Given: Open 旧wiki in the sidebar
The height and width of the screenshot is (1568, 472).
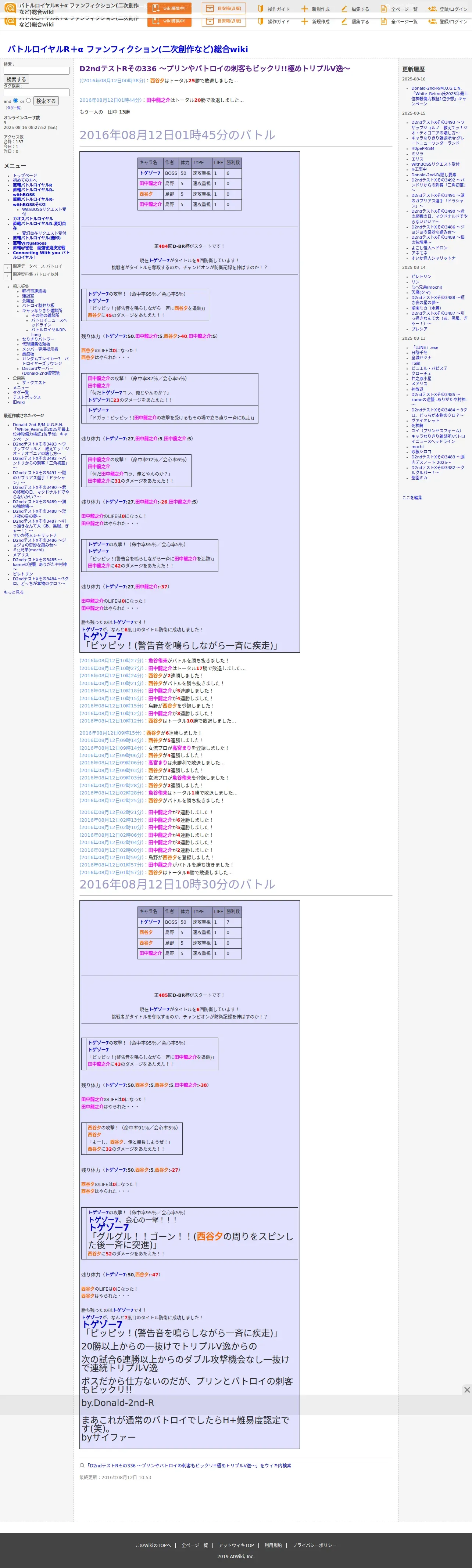Looking at the screenshot, I should 19,402.
